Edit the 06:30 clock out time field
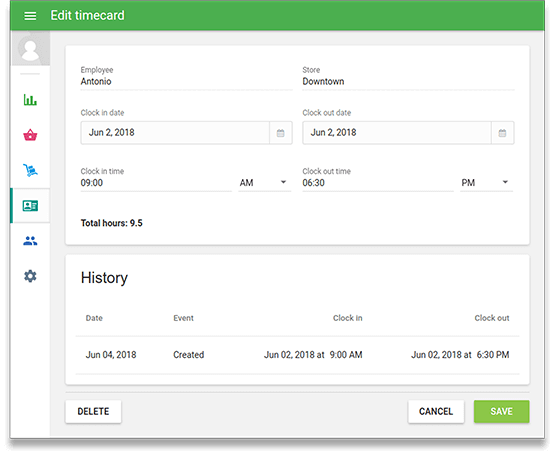The width and height of the screenshot is (555, 451). (x=378, y=183)
